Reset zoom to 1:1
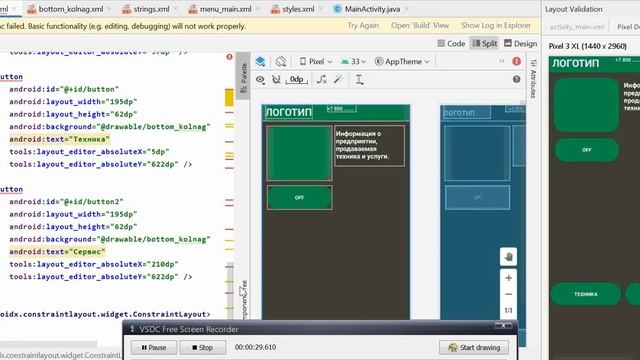This screenshot has height=360, width=640. tap(508, 311)
